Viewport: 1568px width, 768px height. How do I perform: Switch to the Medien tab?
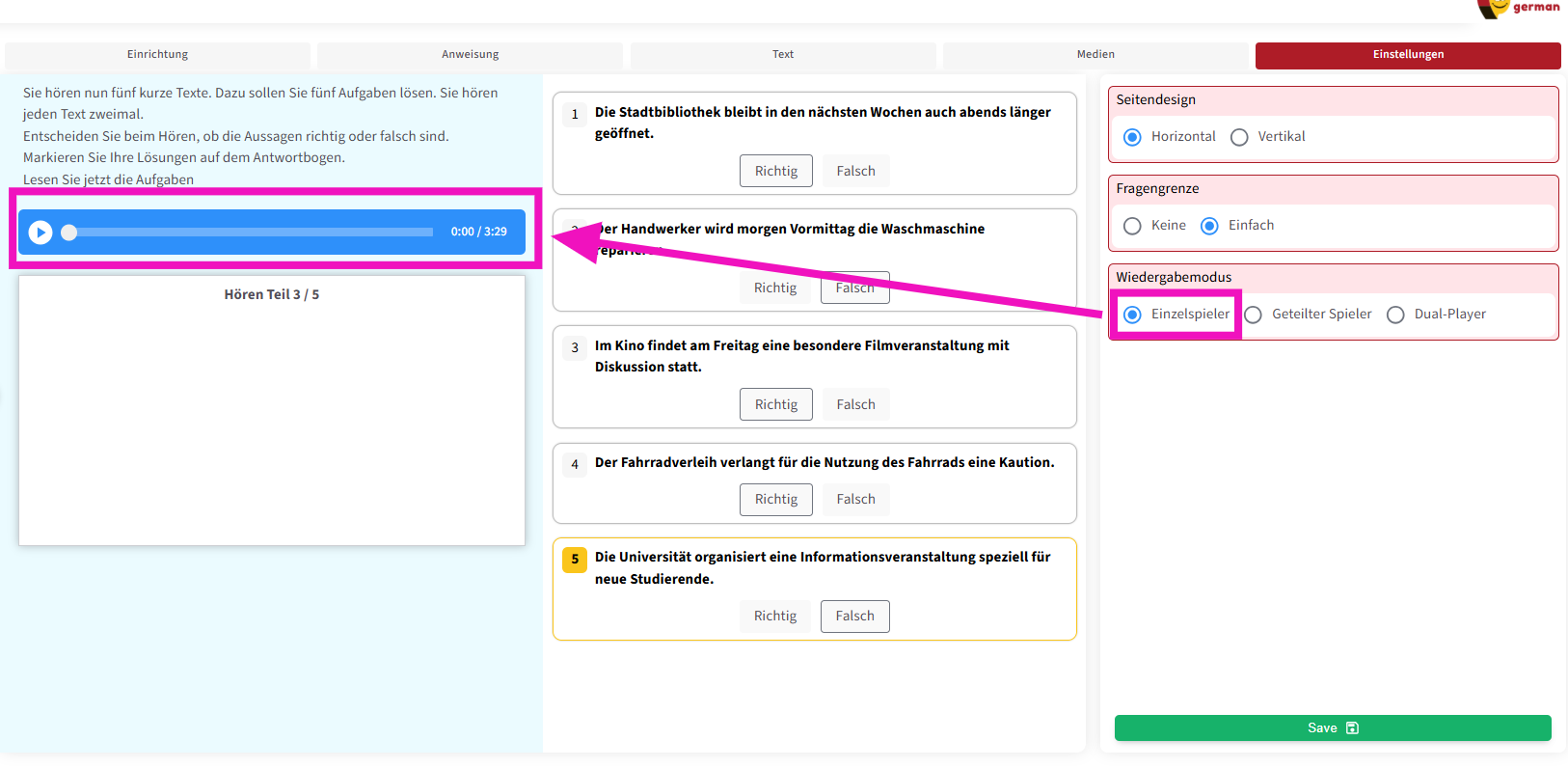pos(1095,55)
